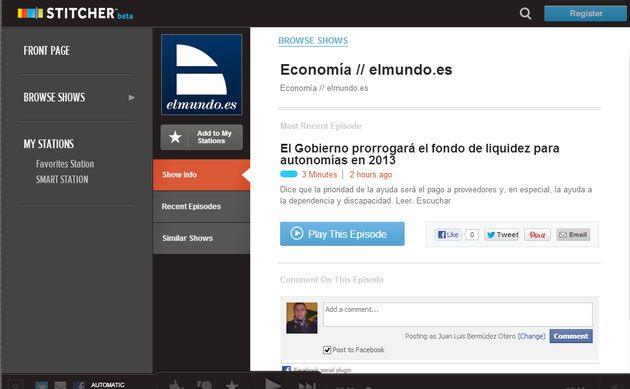
Task: Focus the Add a comment field
Action: pos(458,314)
